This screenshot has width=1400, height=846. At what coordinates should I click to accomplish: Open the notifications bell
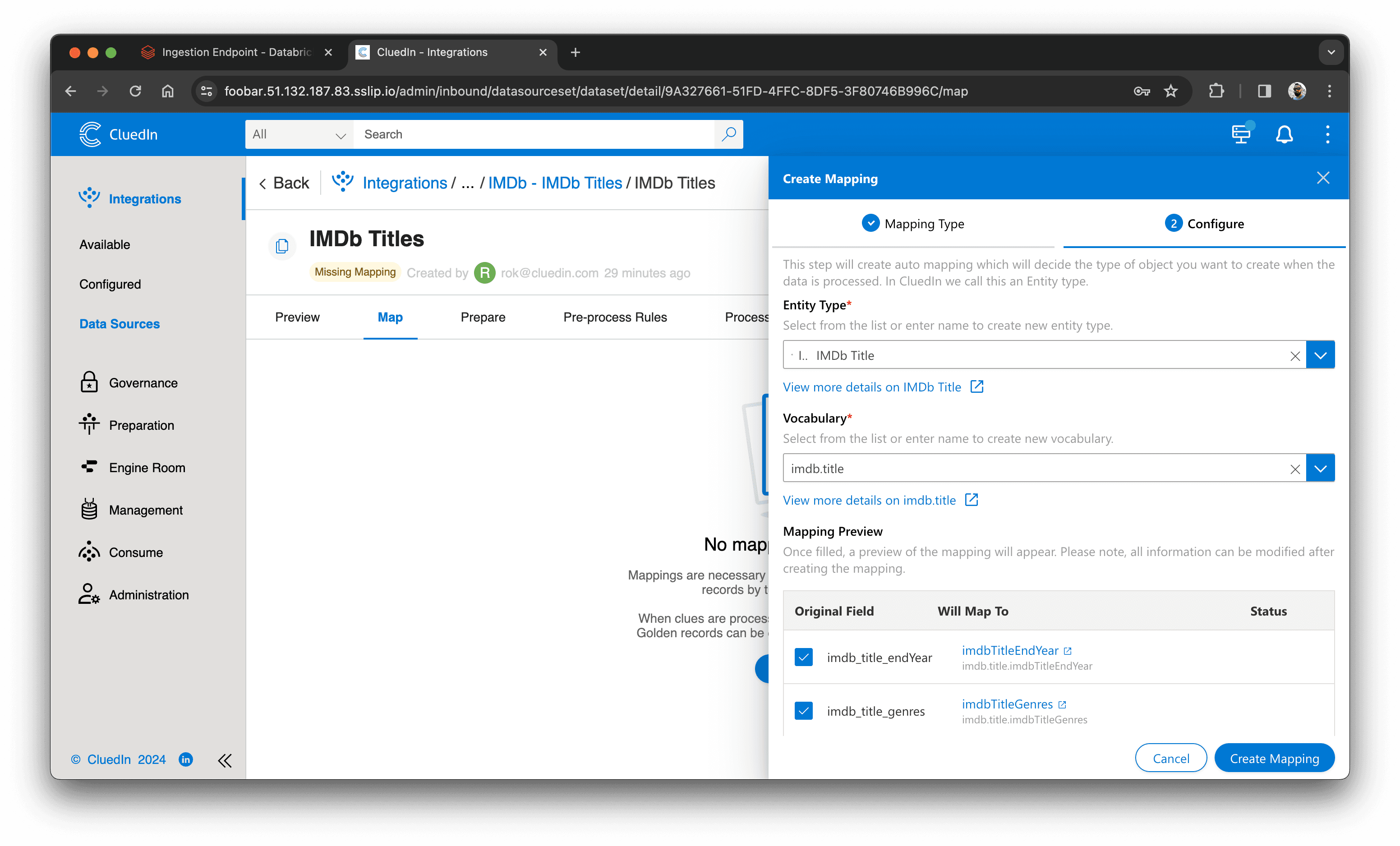click(x=1284, y=134)
